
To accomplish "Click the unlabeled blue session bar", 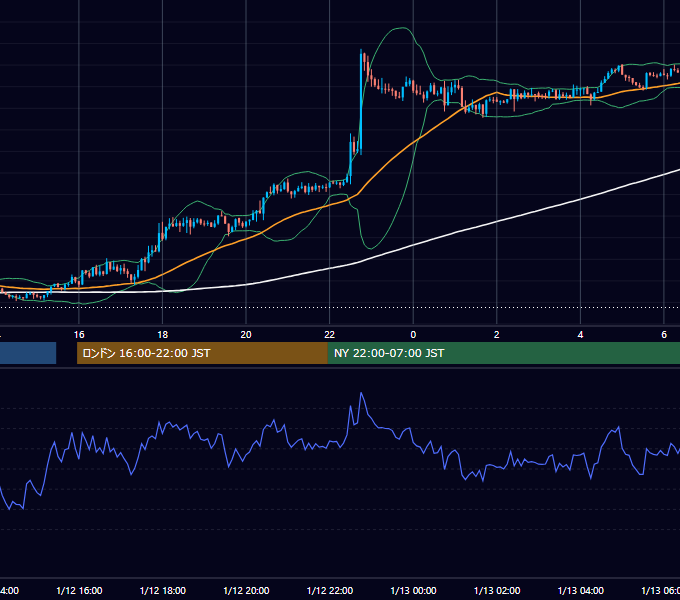I will (x=28, y=353).
